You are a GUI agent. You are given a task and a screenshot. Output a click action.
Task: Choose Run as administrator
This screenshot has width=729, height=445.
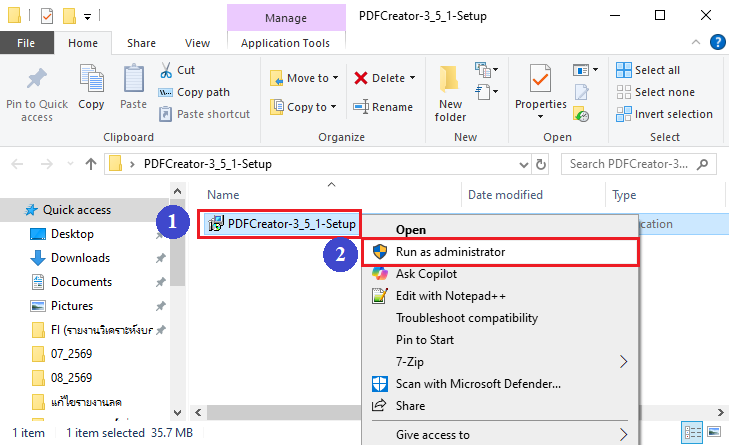[500, 252]
